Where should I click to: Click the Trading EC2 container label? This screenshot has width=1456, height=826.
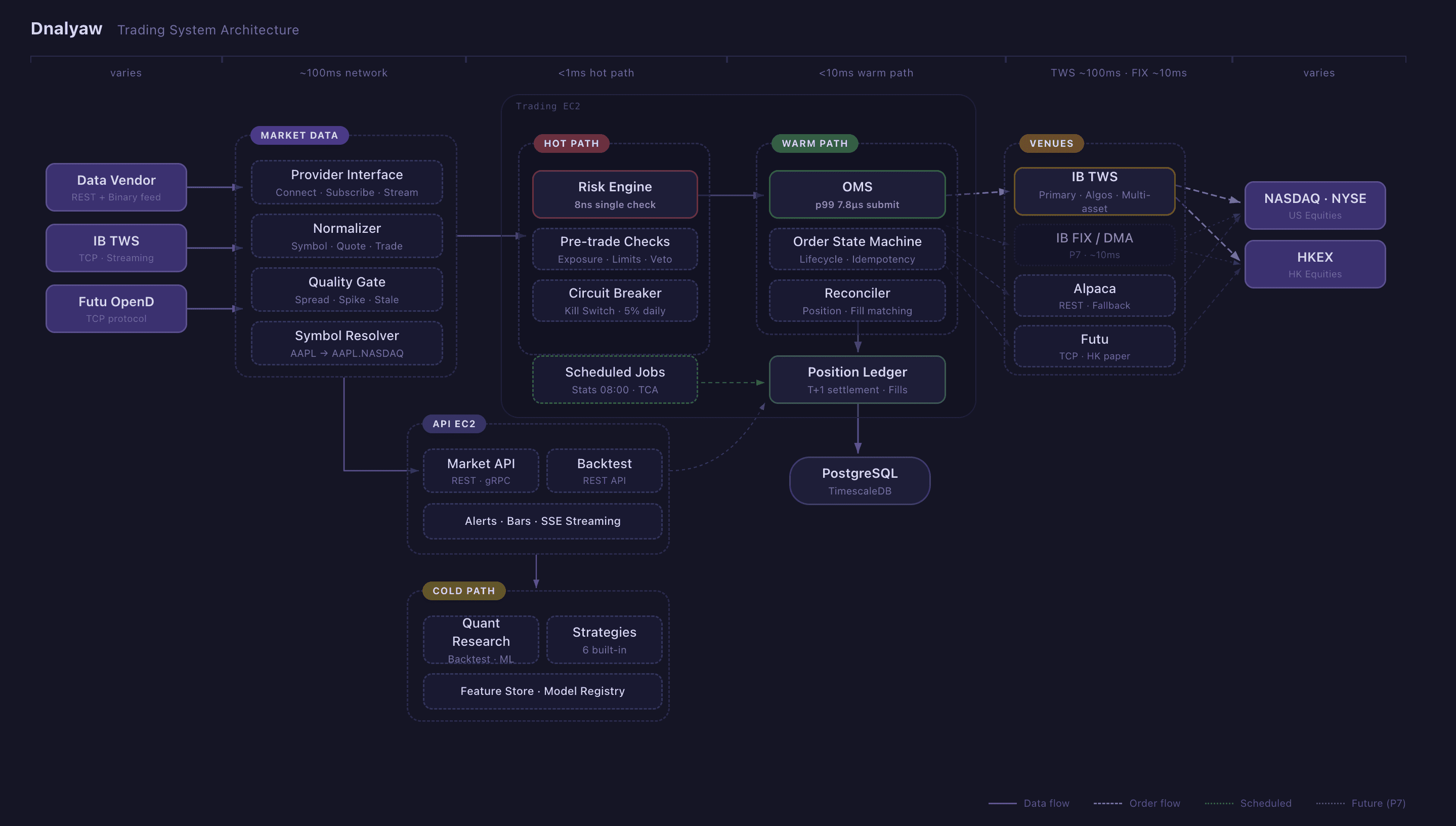[x=549, y=106]
